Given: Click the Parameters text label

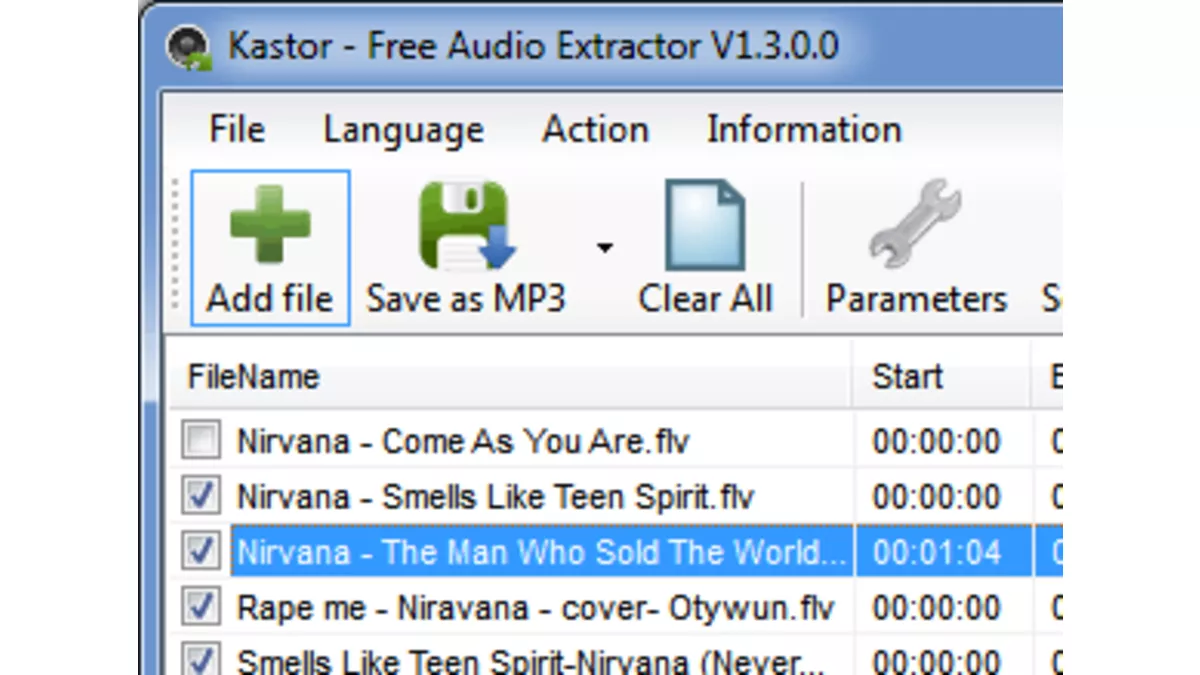Looking at the screenshot, I should [916, 298].
